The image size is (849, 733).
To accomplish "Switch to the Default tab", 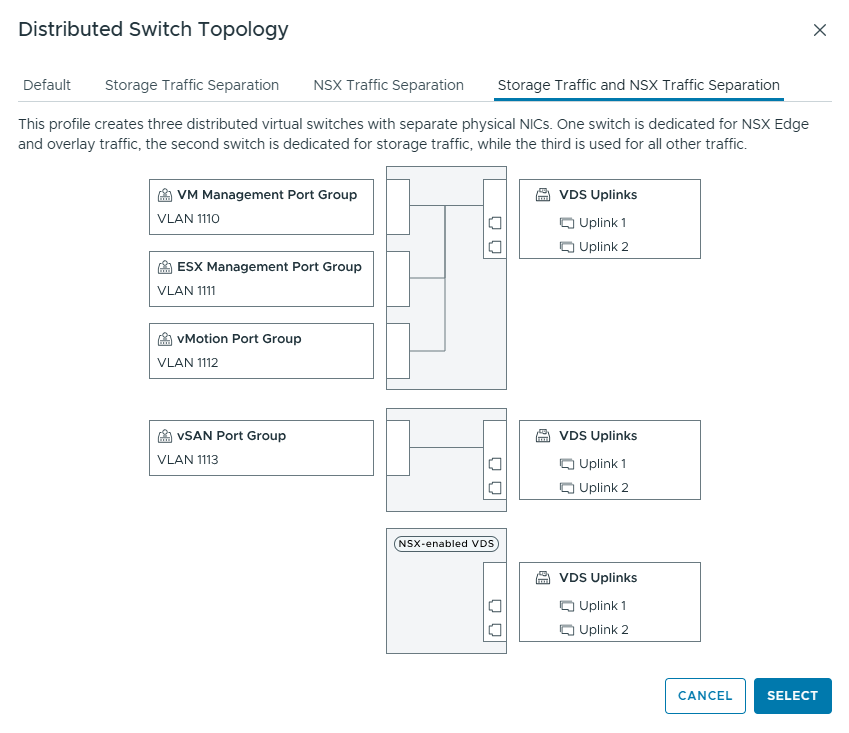I will click(x=47, y=85).
